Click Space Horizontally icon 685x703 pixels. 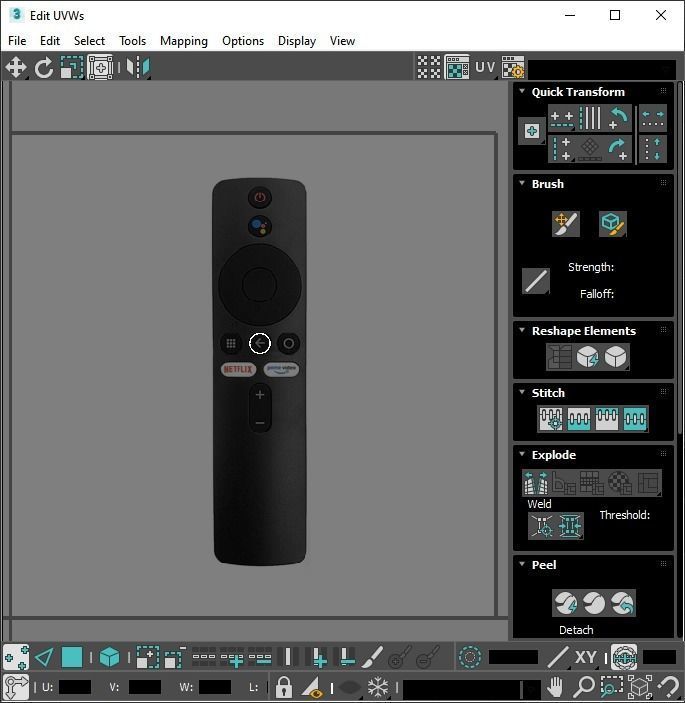(653, 118)
